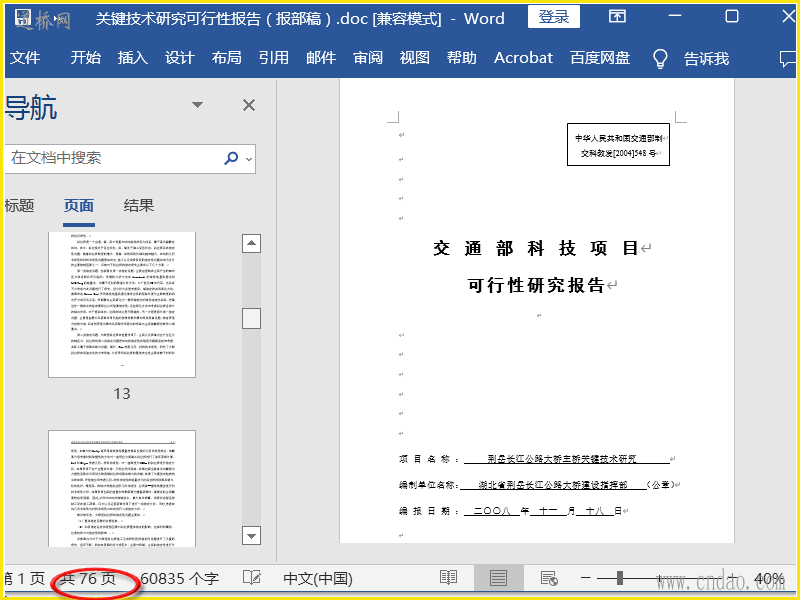Image resolution: width=800 pixels, height=600 pixels.
Task: Click the 编报日期 line in document
Action: pos(513,511)
